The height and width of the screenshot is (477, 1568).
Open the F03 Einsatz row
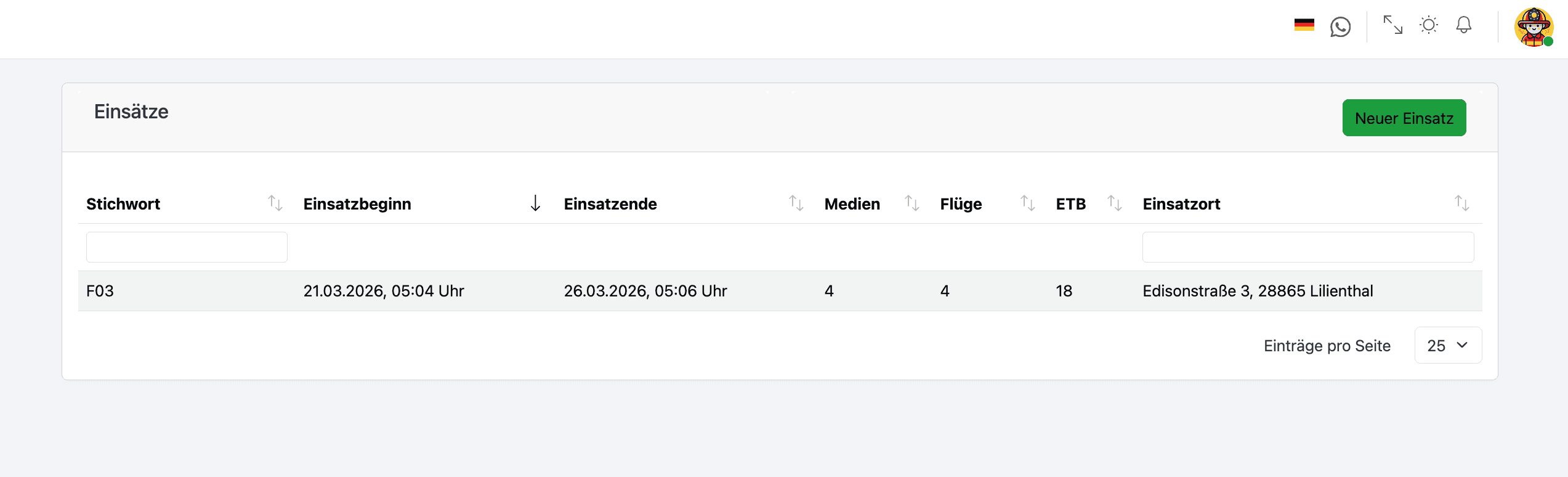(x=100, y=291)
